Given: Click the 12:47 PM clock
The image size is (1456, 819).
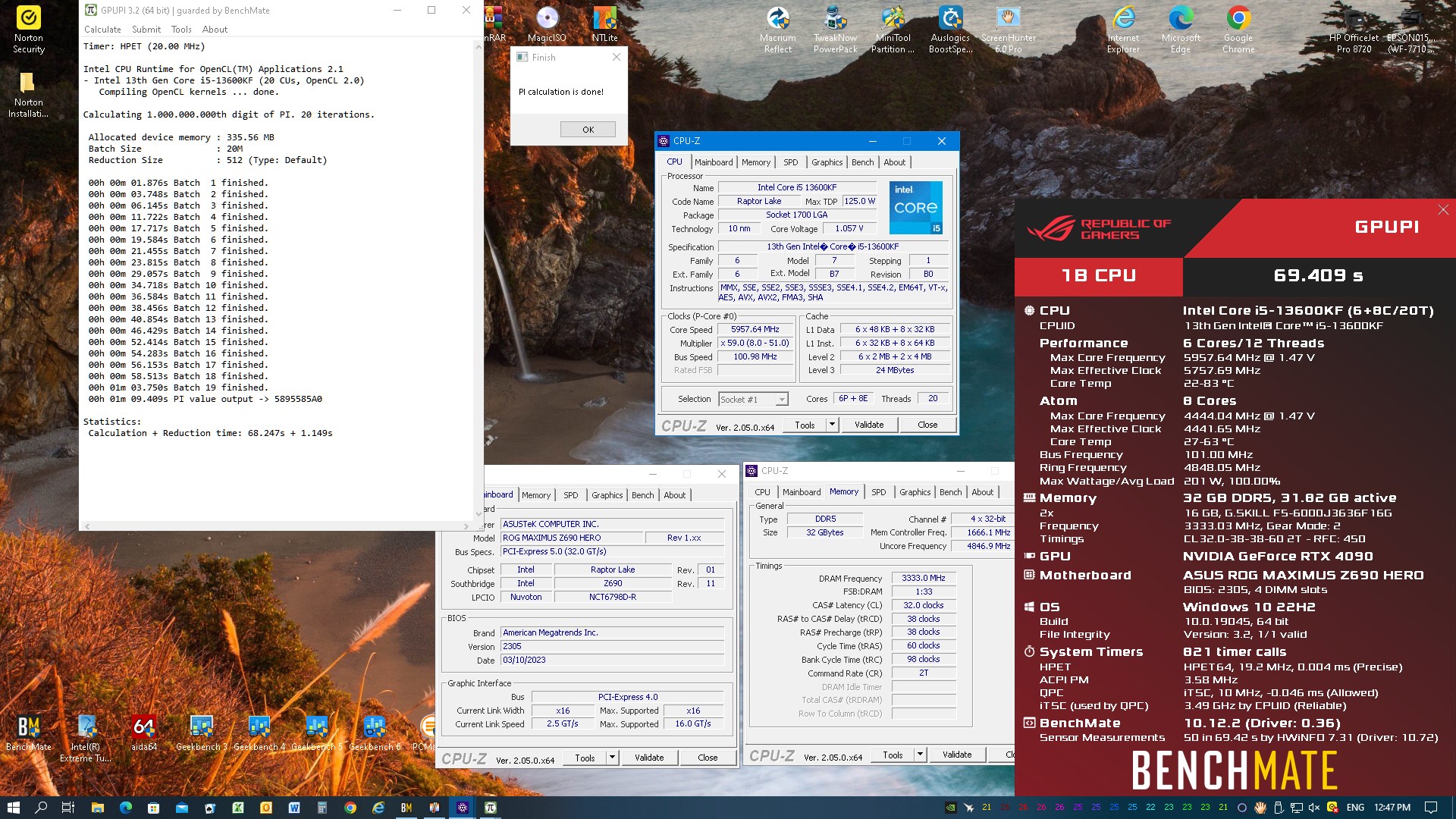Looking at the screenshot, I should 1392,808.
